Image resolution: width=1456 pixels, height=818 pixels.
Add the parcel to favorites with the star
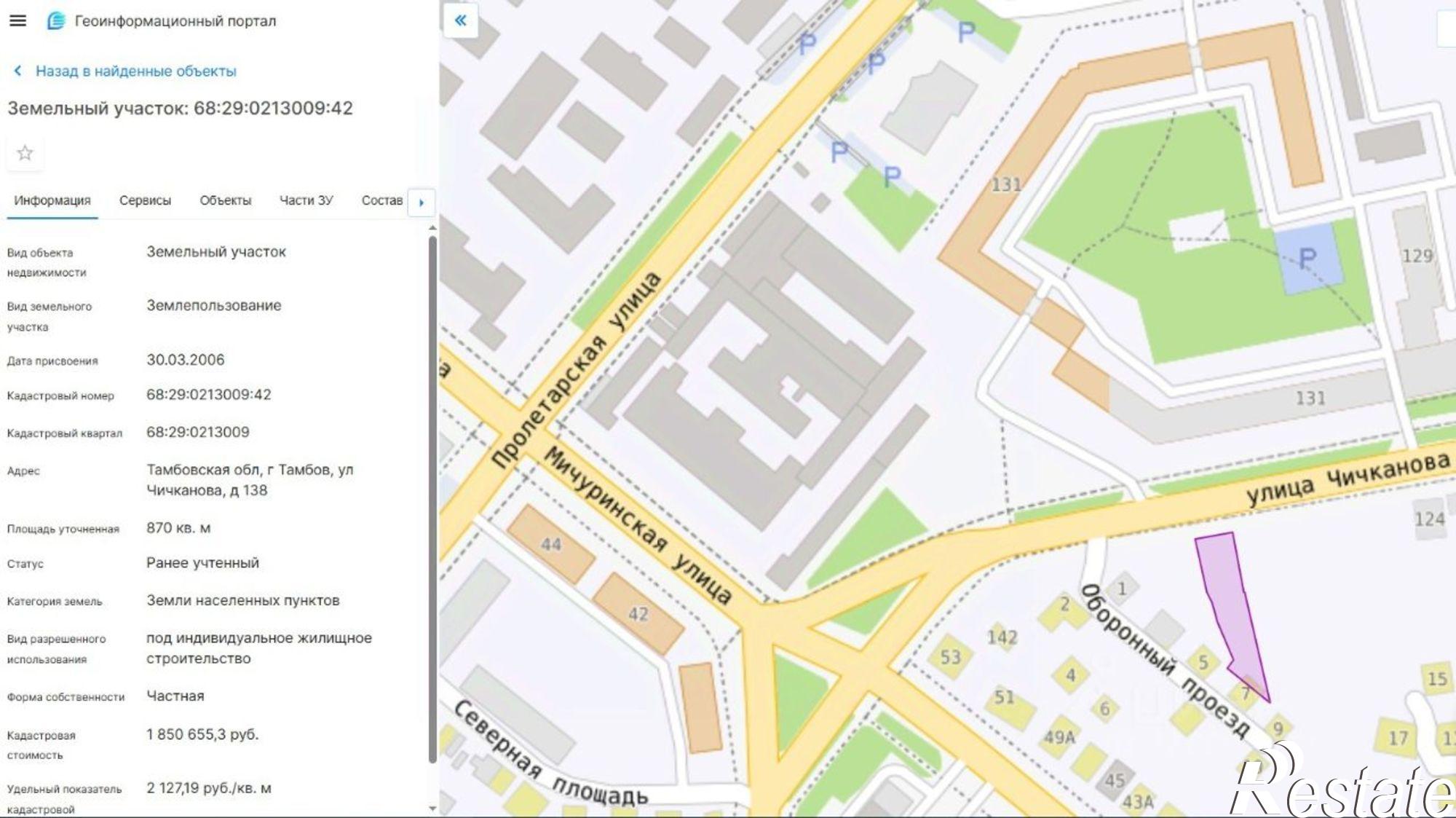25,153
